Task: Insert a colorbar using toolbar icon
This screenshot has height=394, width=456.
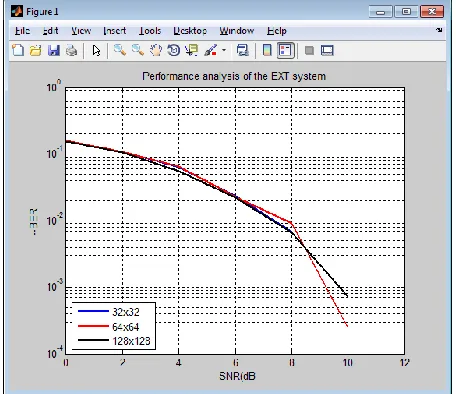Action: click(267, 50)
